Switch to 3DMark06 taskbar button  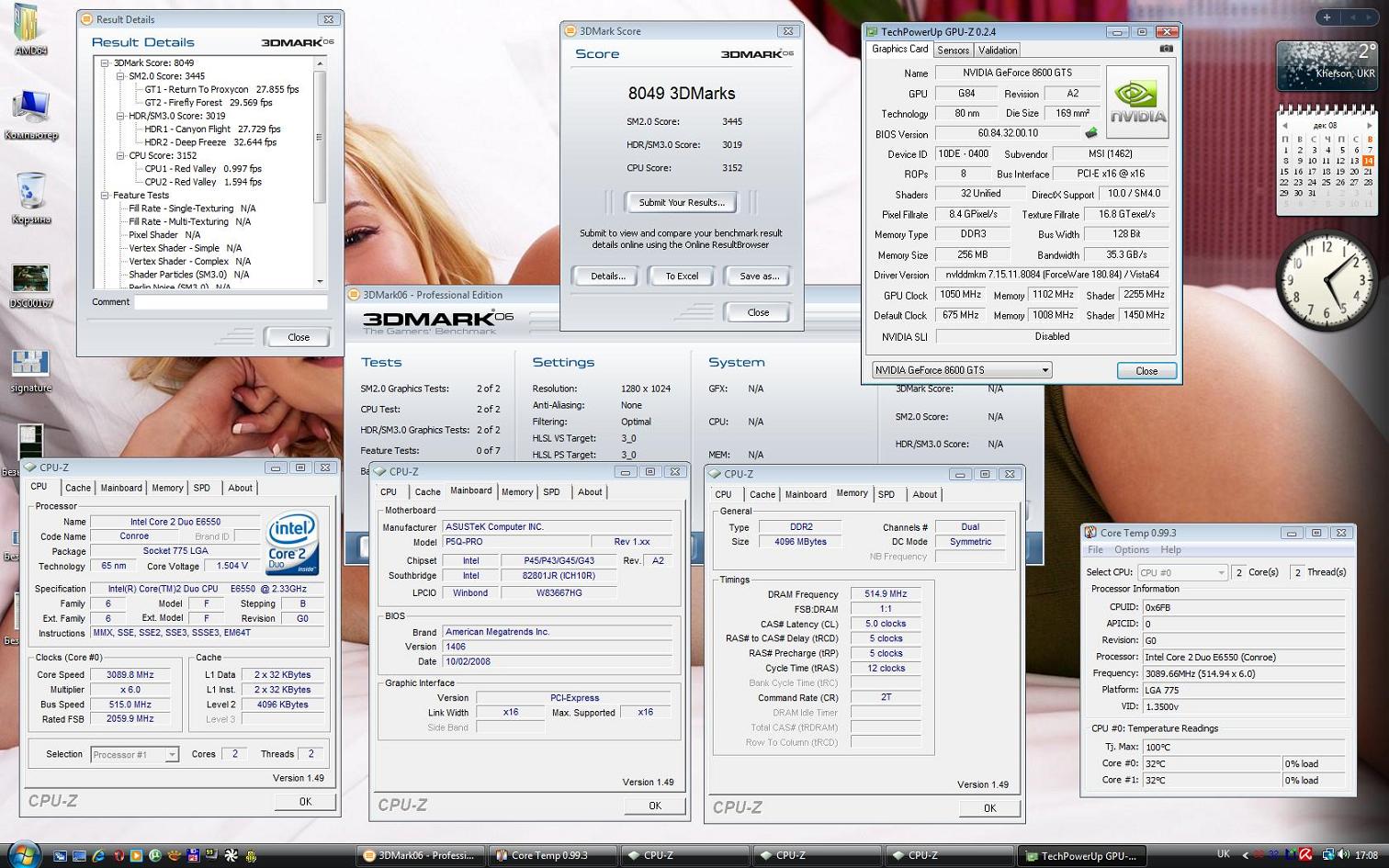click(419, 855)
